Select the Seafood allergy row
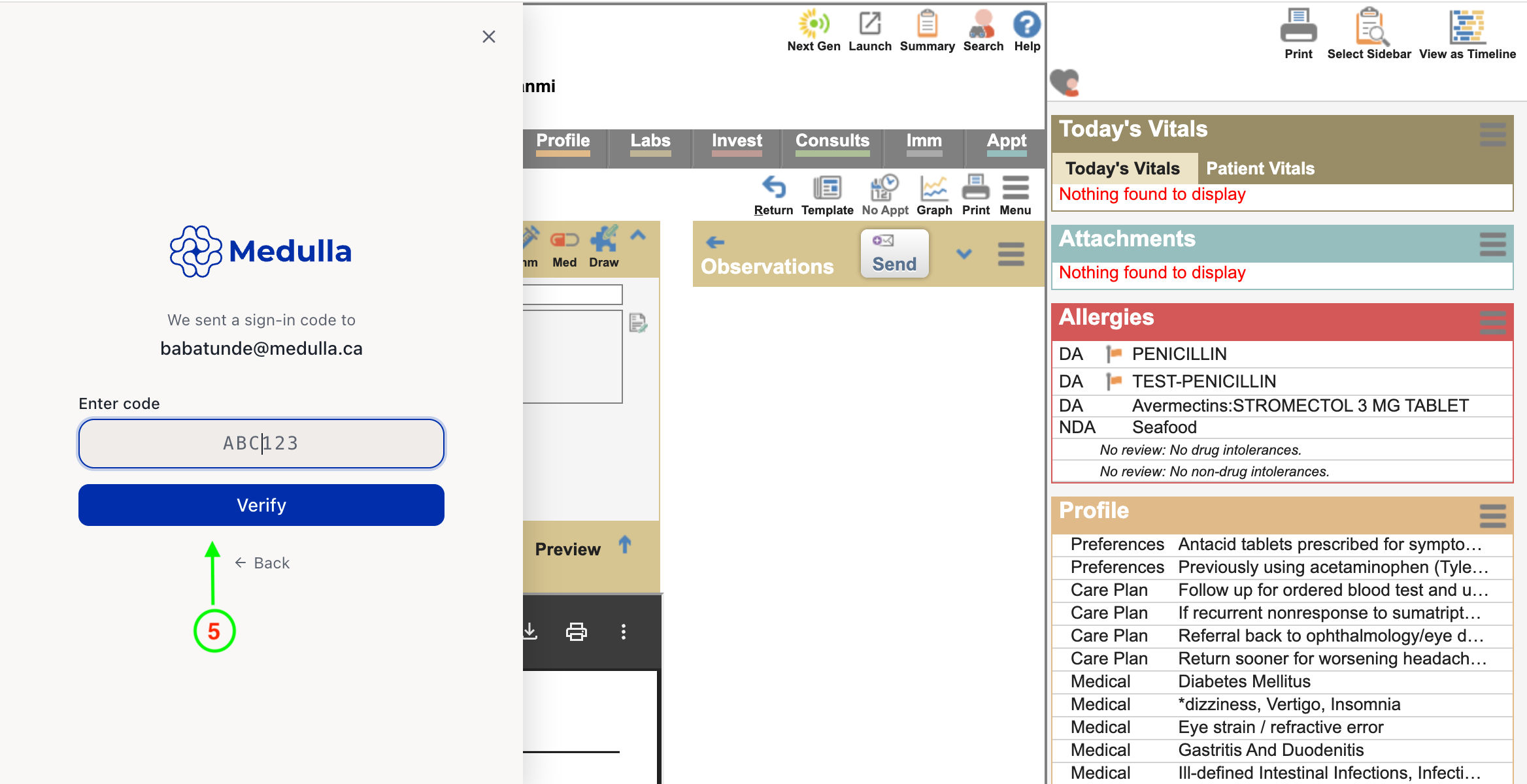The height and width of the screenshot is (784, 1527). coord(1283,427)
